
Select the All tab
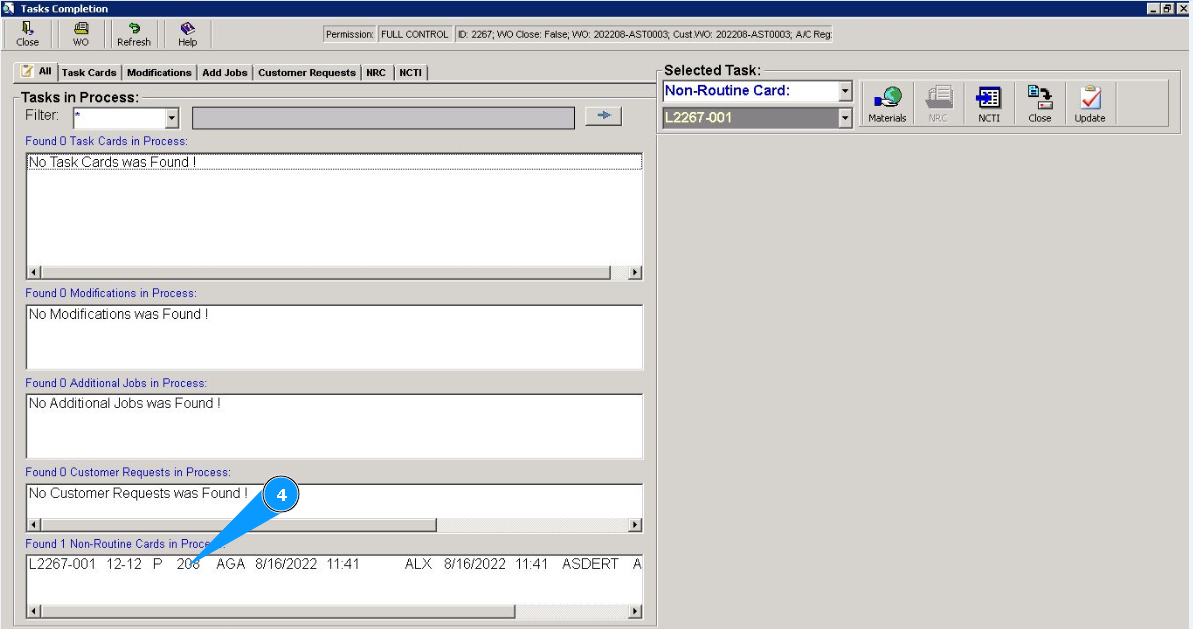tap(36, 72)
